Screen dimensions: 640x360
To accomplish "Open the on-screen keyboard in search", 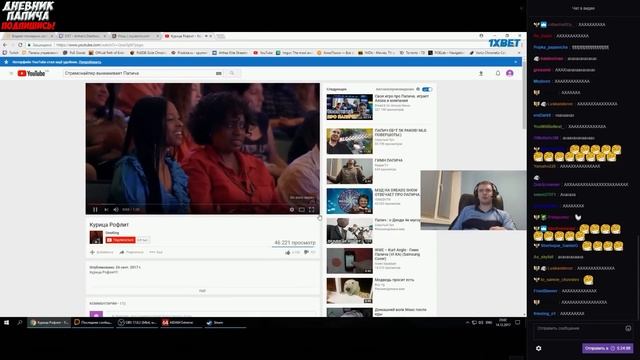I will 219,73.
